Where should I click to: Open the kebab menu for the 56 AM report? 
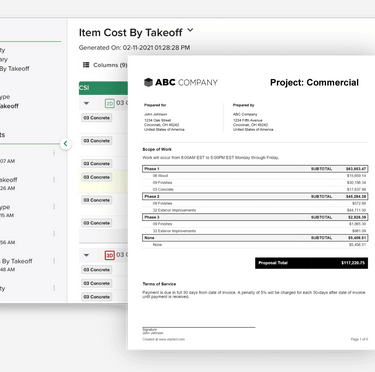coord(54,234)
